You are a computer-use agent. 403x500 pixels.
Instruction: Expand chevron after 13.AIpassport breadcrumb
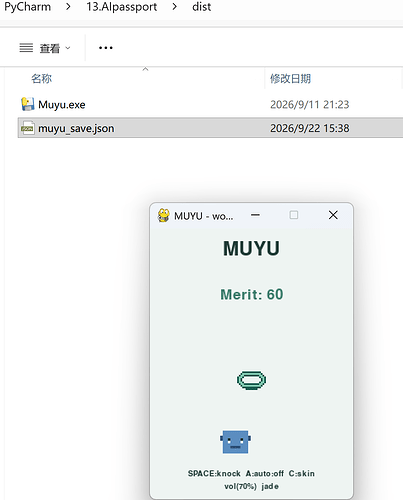[x=174, y=7]
